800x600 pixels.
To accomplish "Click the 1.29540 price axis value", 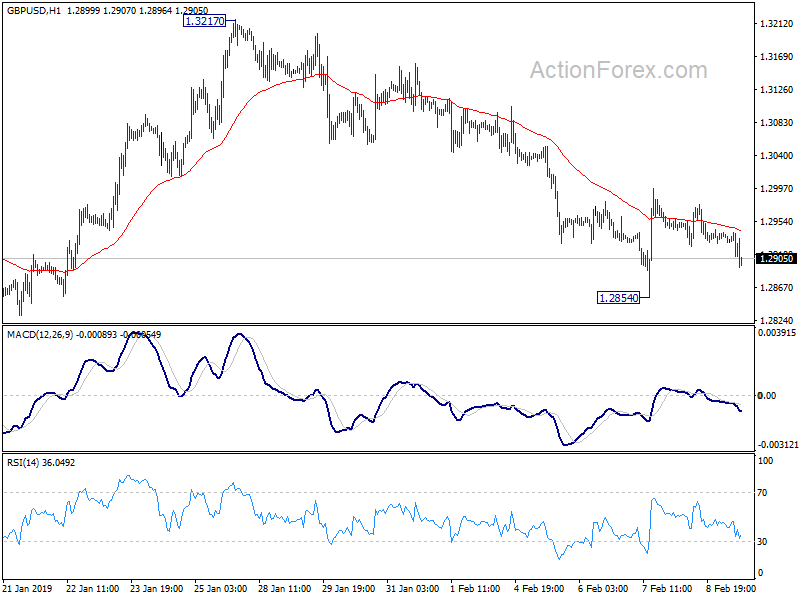I will [x=777, y=221].
